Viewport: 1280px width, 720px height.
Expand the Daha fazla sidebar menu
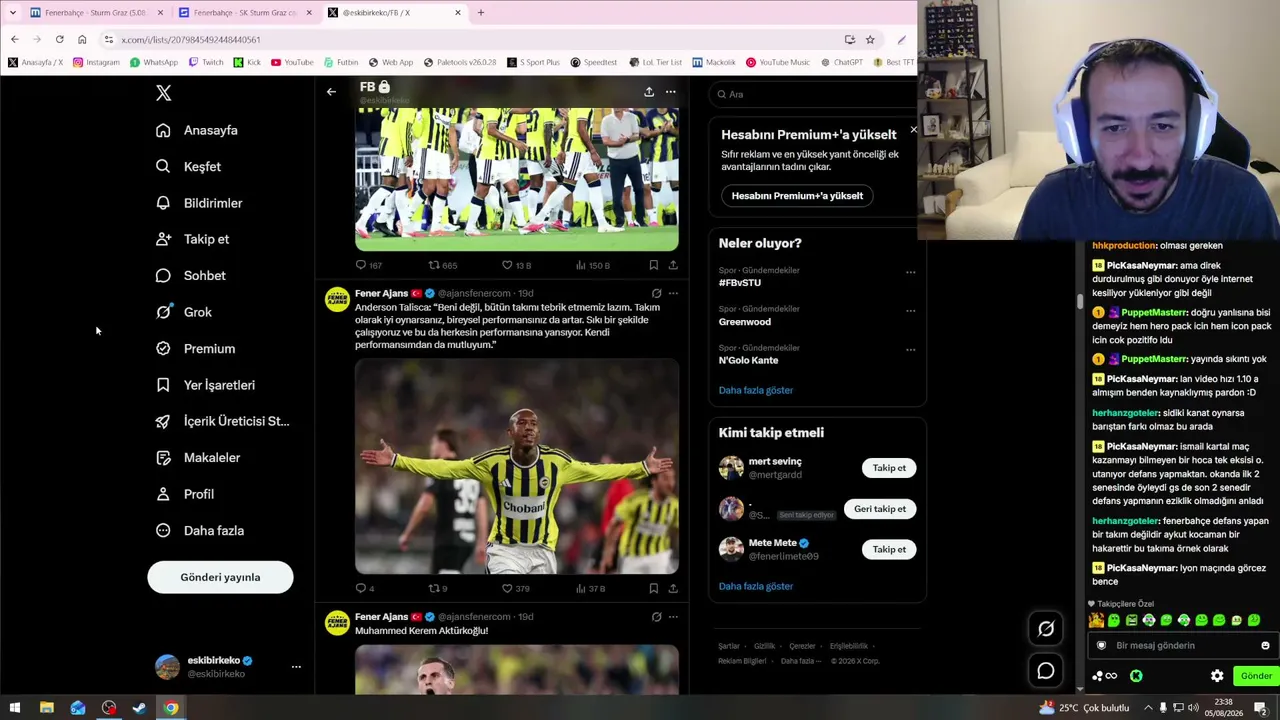pos(200,531)
